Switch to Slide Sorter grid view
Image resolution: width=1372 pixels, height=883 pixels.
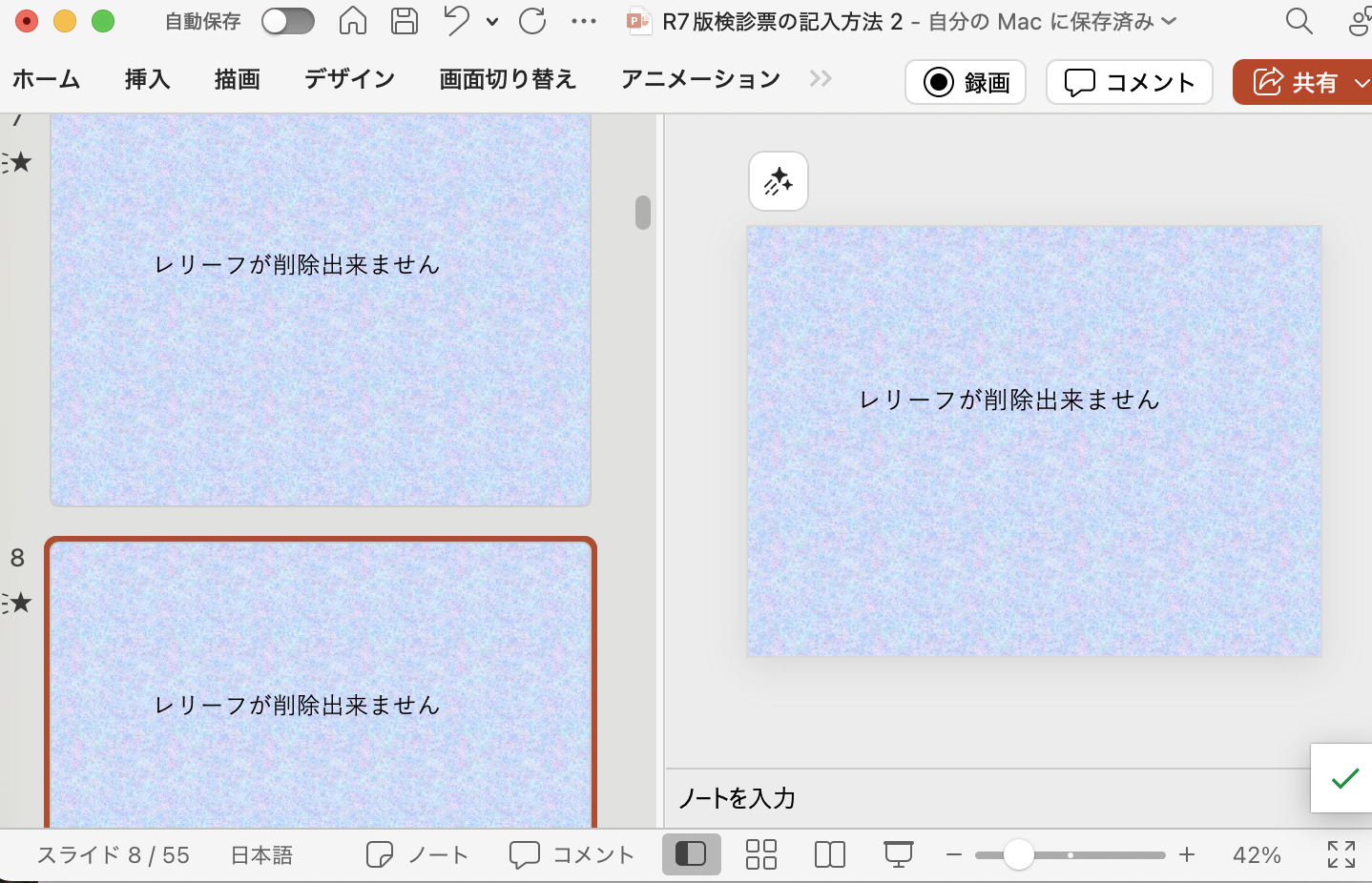coord(761,854)
